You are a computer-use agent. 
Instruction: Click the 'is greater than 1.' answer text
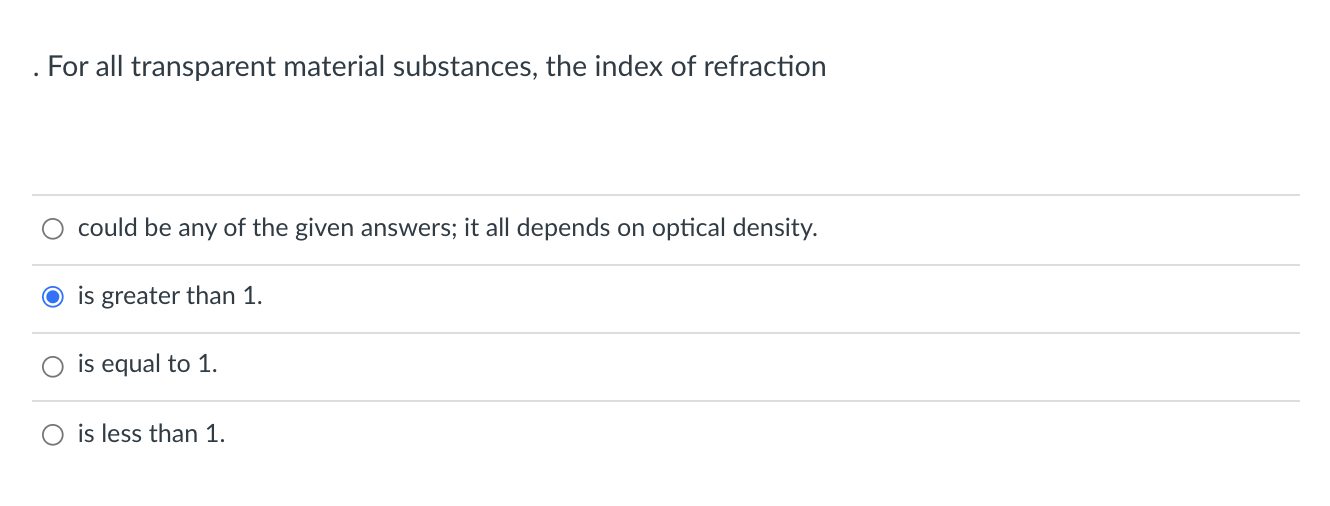pos(170,296)
